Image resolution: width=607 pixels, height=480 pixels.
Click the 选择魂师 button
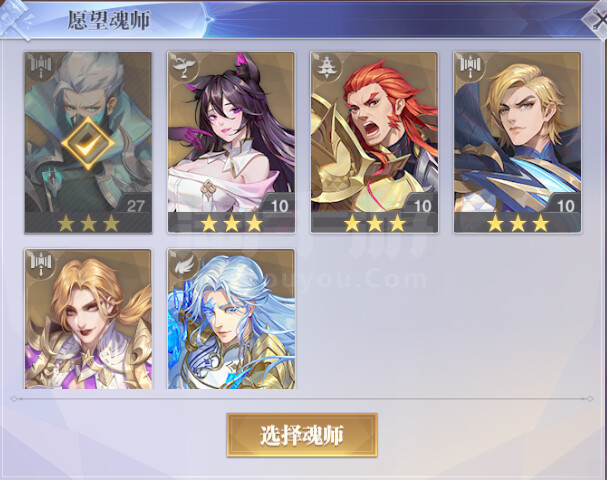(302, 435)
